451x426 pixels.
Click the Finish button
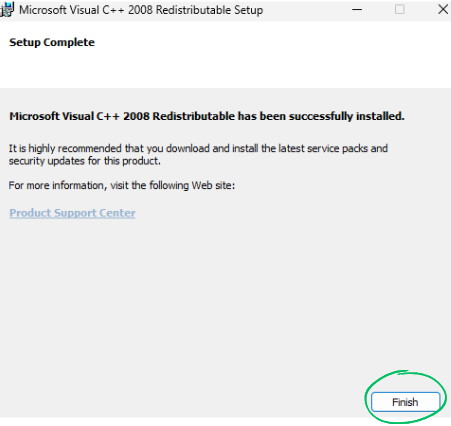(x=405, y=402)
